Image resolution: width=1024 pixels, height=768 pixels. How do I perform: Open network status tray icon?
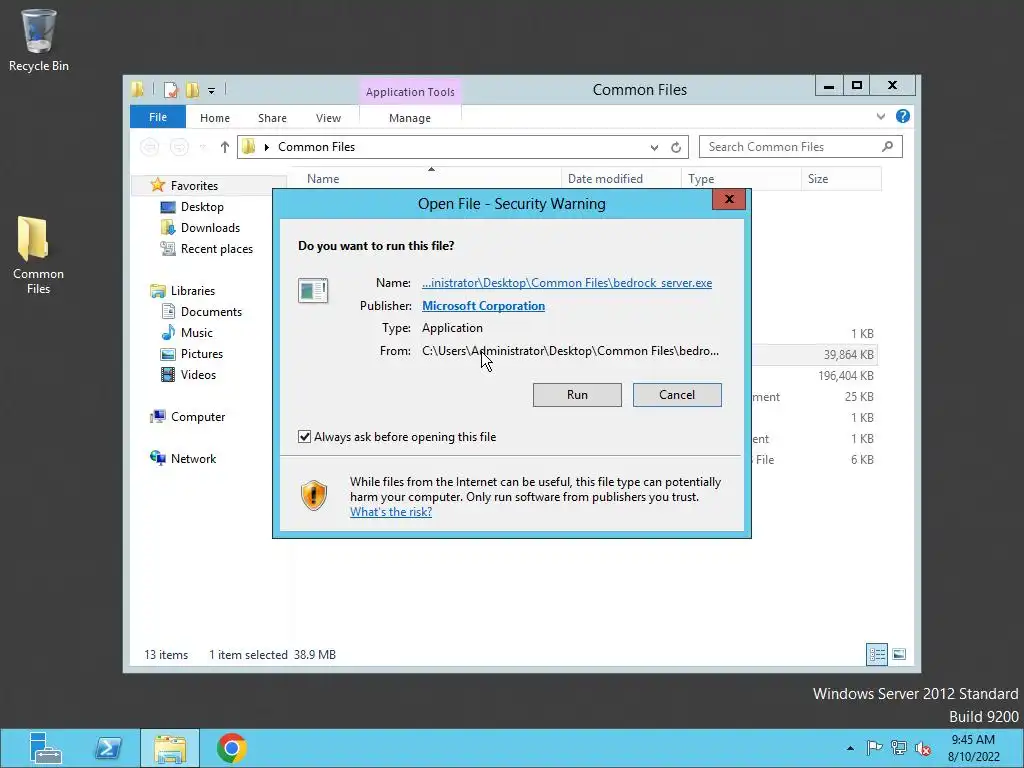pos(899,748)
